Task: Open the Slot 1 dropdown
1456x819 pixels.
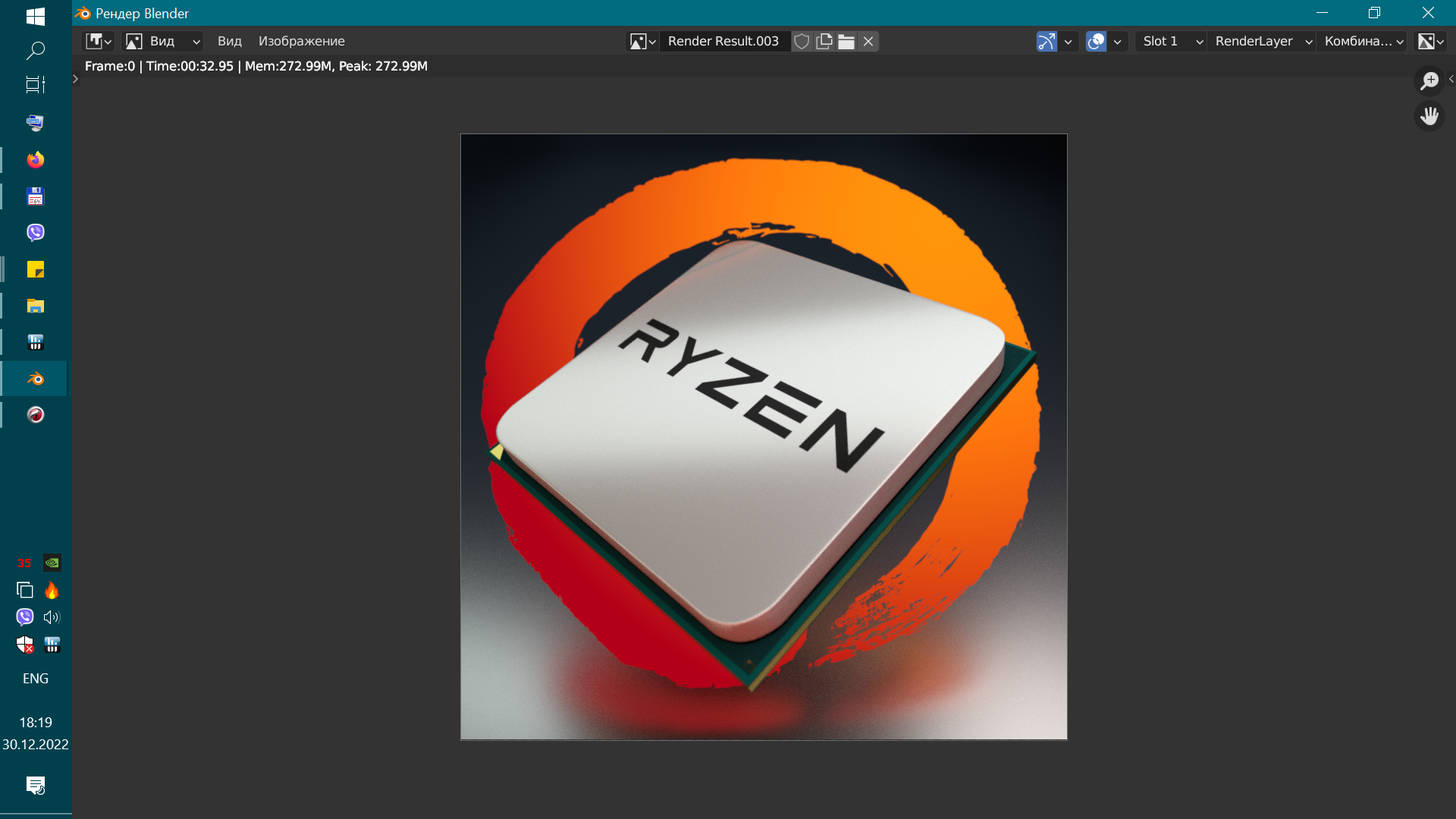Action: click(x=1170, y=42)
